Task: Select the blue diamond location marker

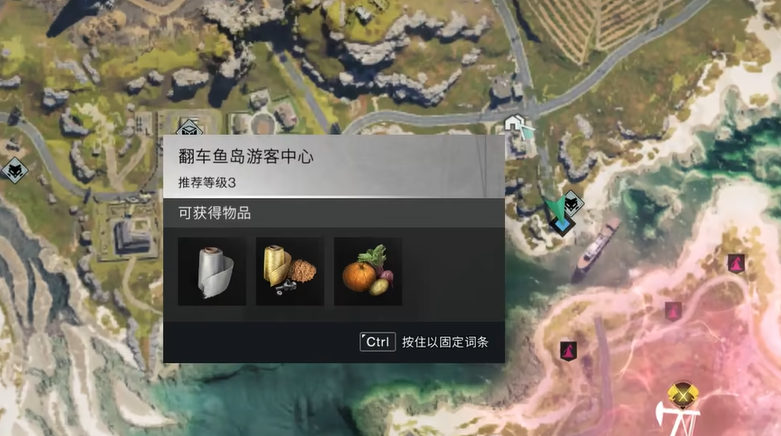Action: point(562,225)
